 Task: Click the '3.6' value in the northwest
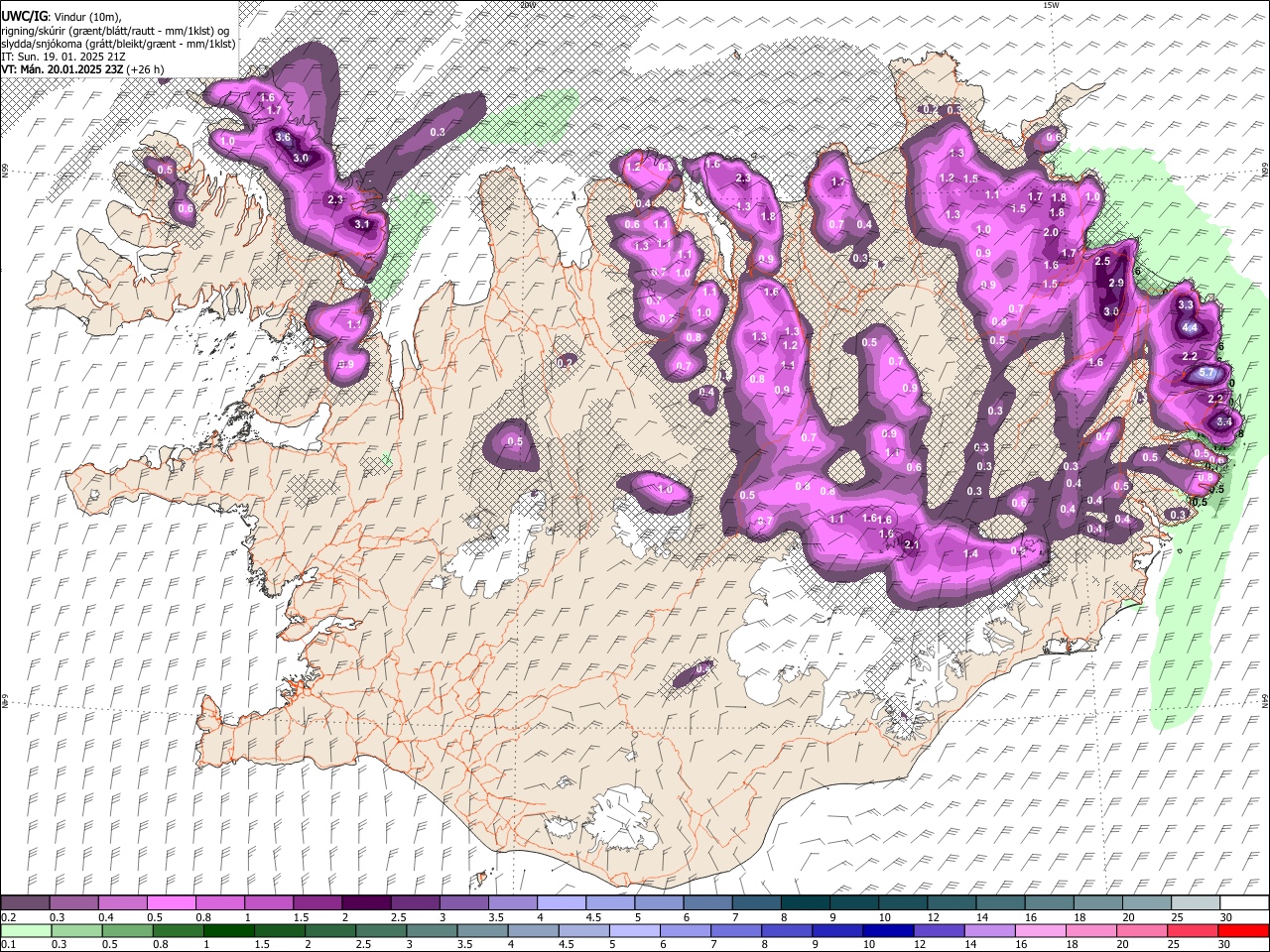coord(283,138)
